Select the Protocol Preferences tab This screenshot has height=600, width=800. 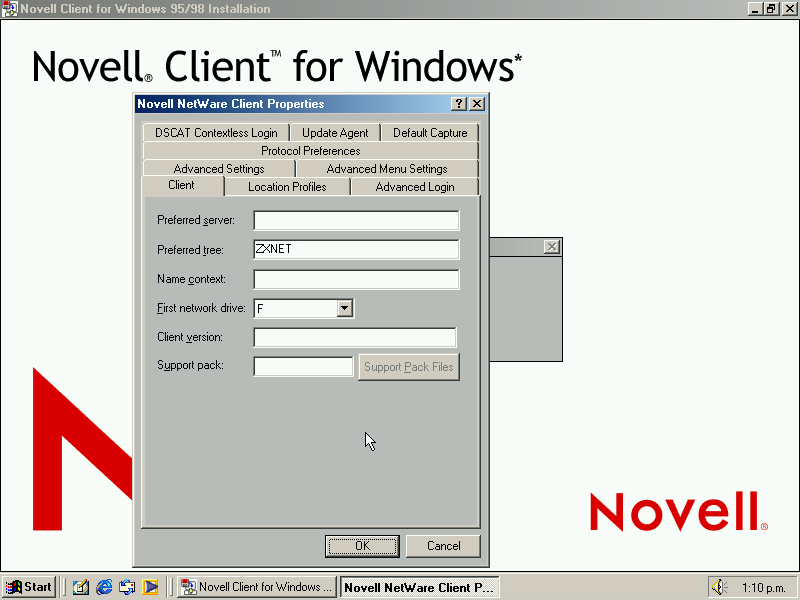coord(311,151)
